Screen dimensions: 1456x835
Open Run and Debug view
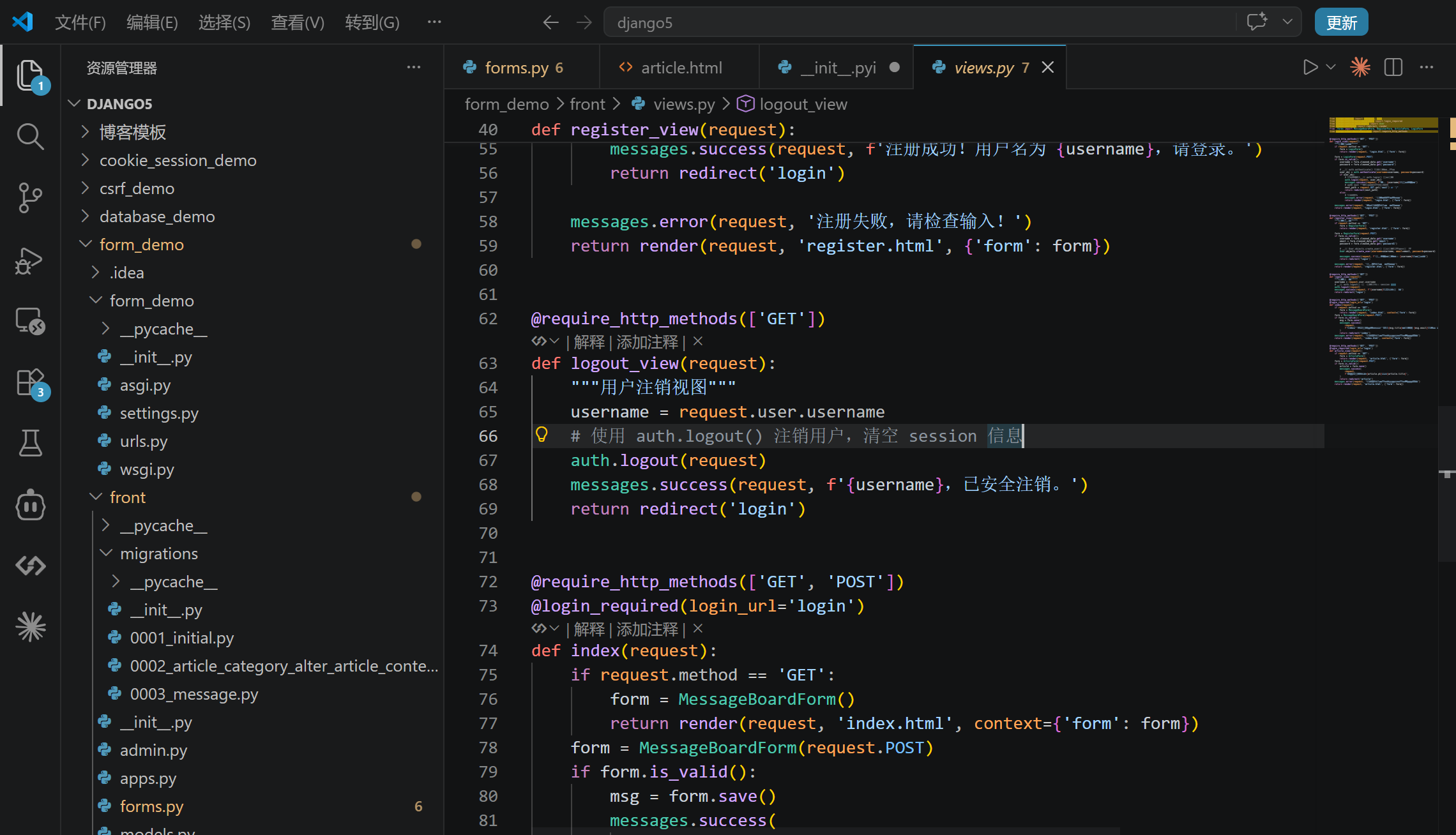click(30, 260)
